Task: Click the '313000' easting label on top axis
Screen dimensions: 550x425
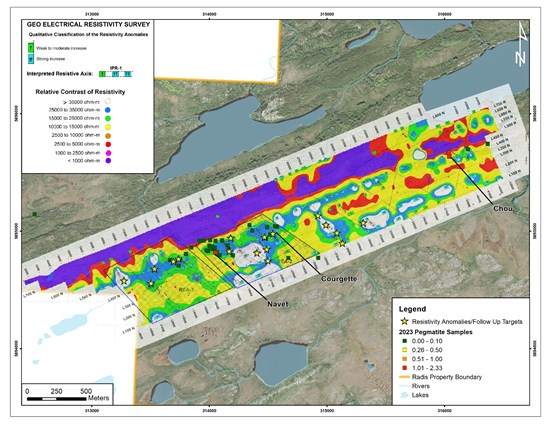Action: 92,14
